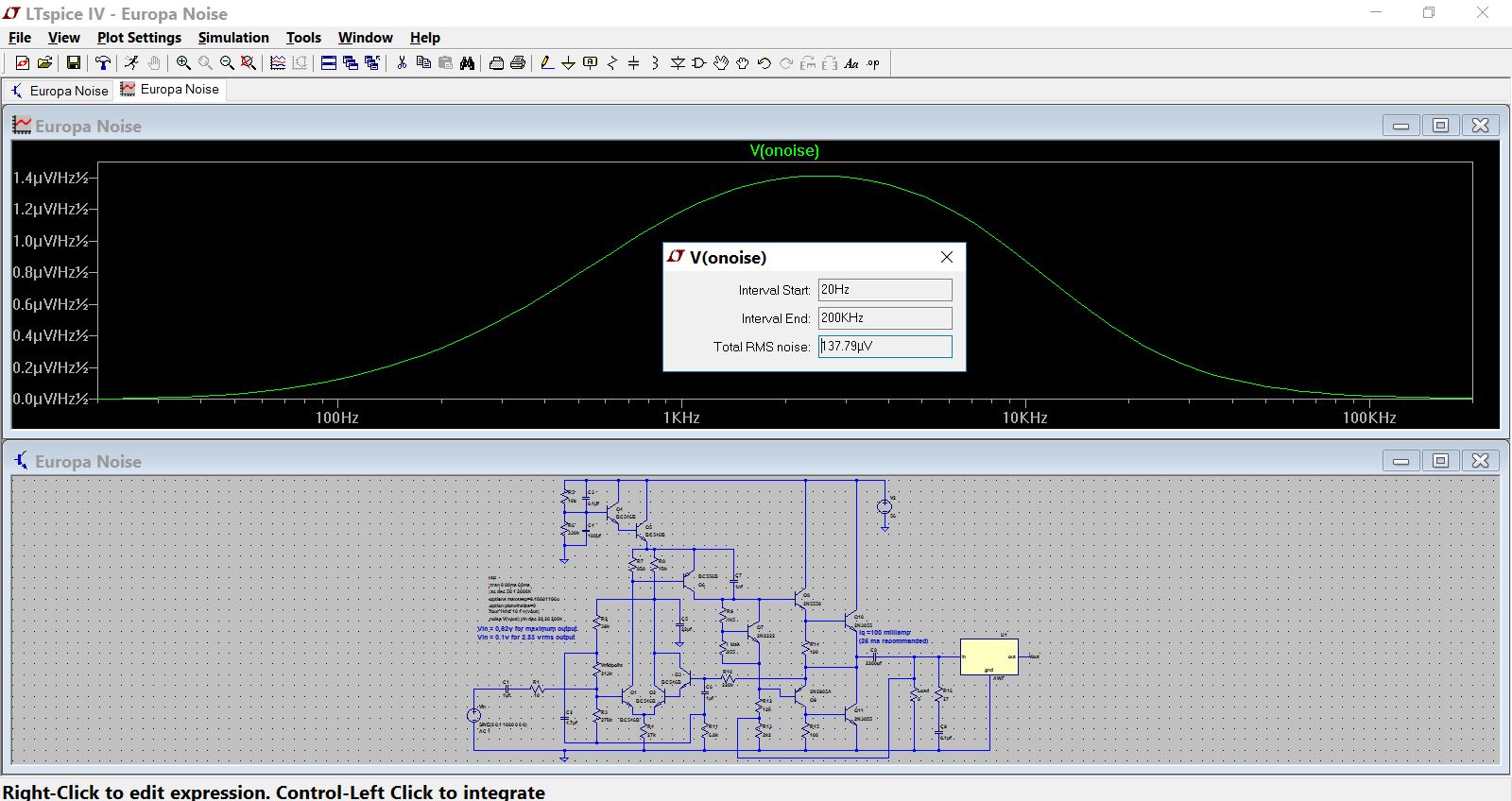Click the Total RMS noise field
Image resolution: width=1512 pixels, height=801 pixels.
click(885, 347)
